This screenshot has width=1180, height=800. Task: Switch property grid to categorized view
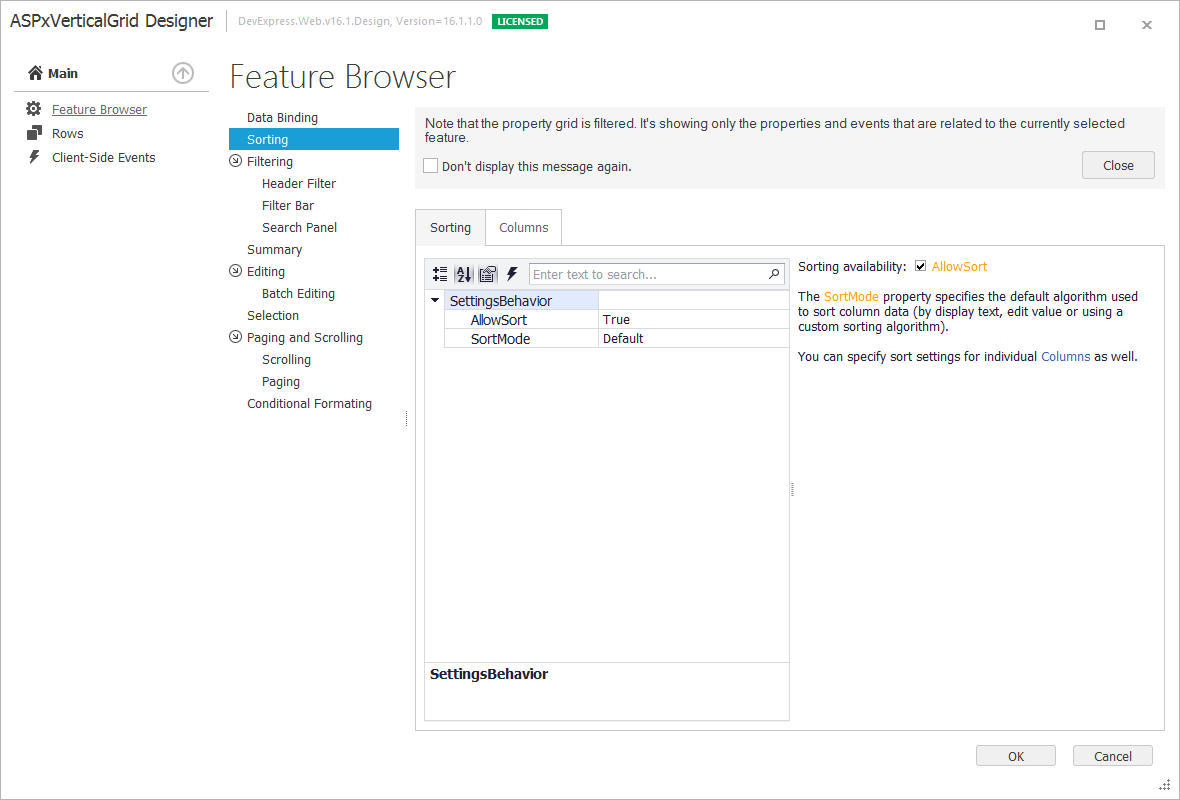(440, 274)
